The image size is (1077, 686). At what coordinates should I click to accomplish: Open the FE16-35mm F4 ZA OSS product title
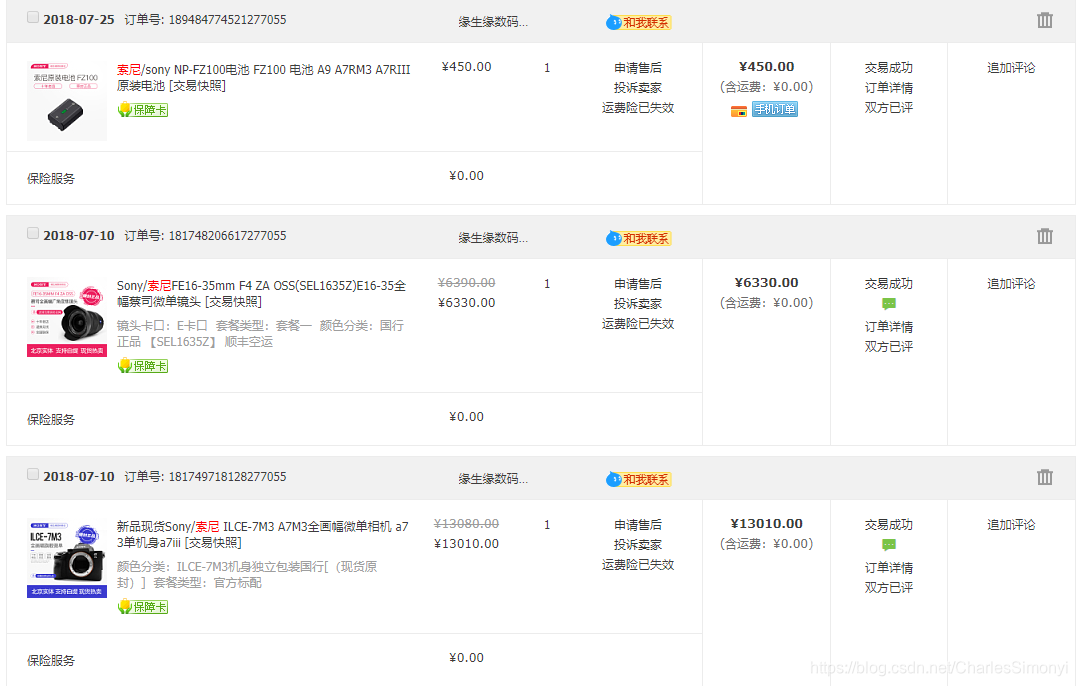click(262, 293)
